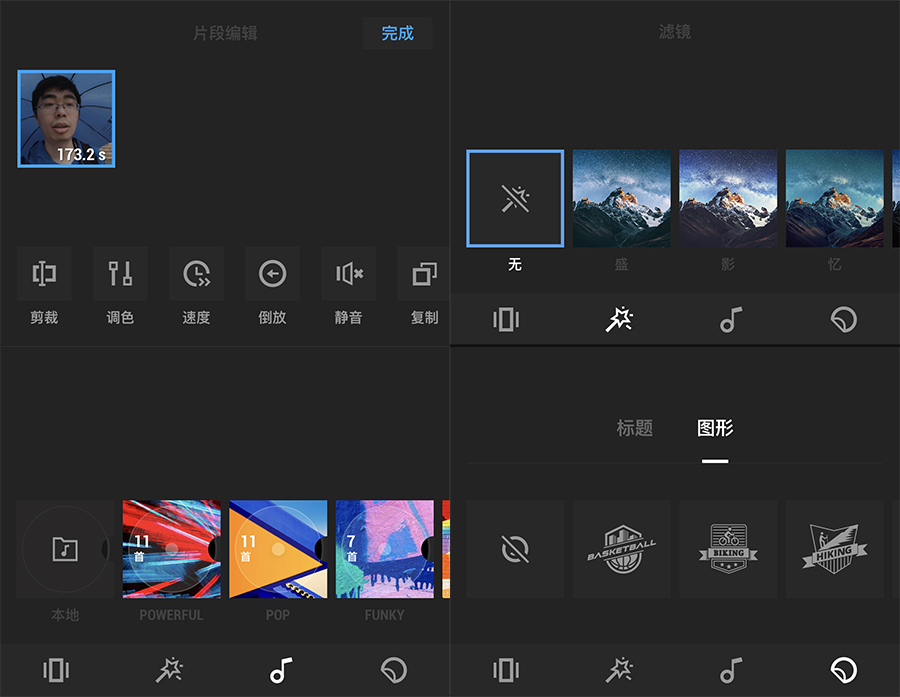This screenshot has width=900, height=697.
Task: Select the 剪裁 (trim) tool icon
Action: click(44, 274)
